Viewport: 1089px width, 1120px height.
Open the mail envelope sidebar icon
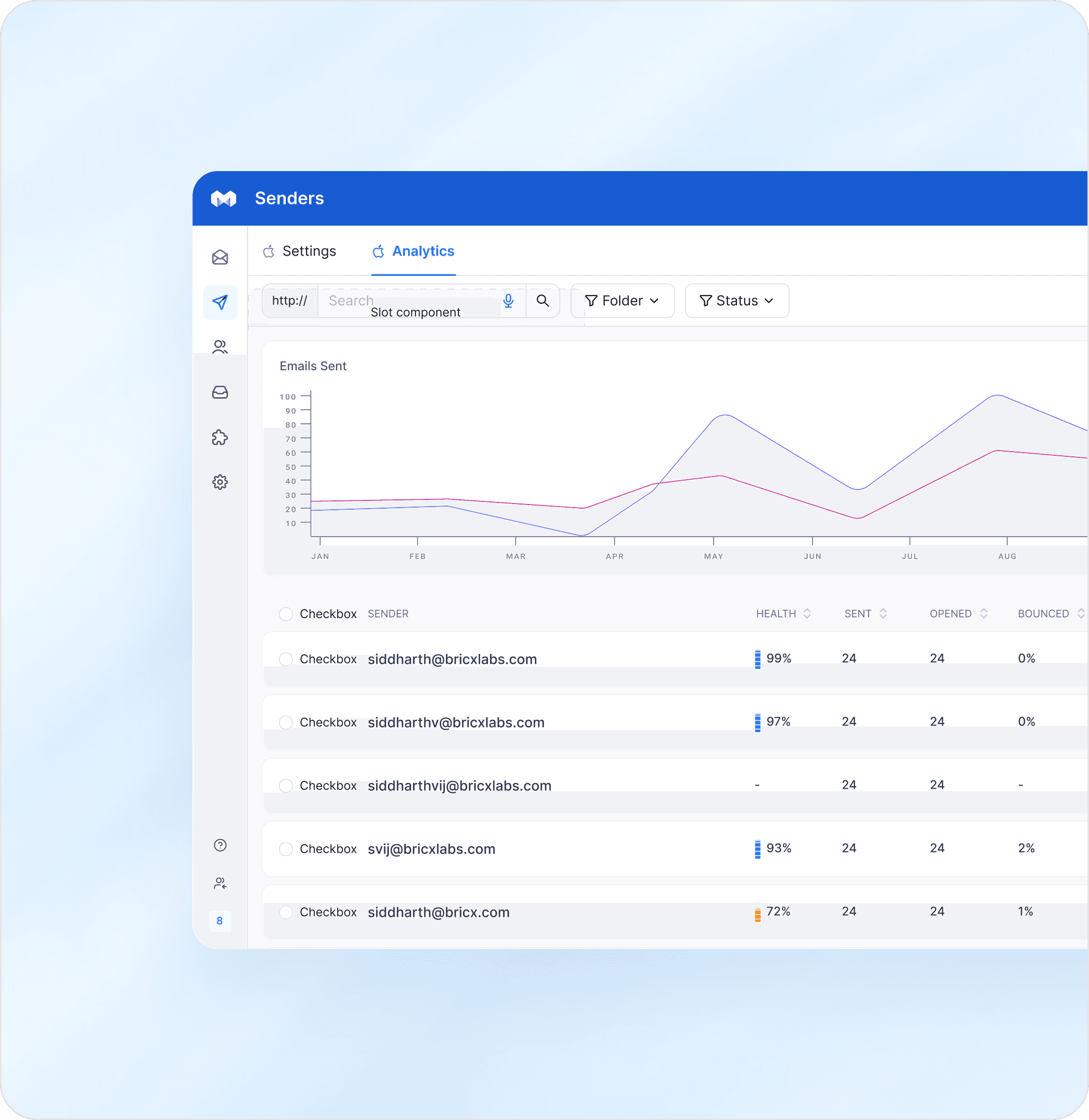[220, 257]
